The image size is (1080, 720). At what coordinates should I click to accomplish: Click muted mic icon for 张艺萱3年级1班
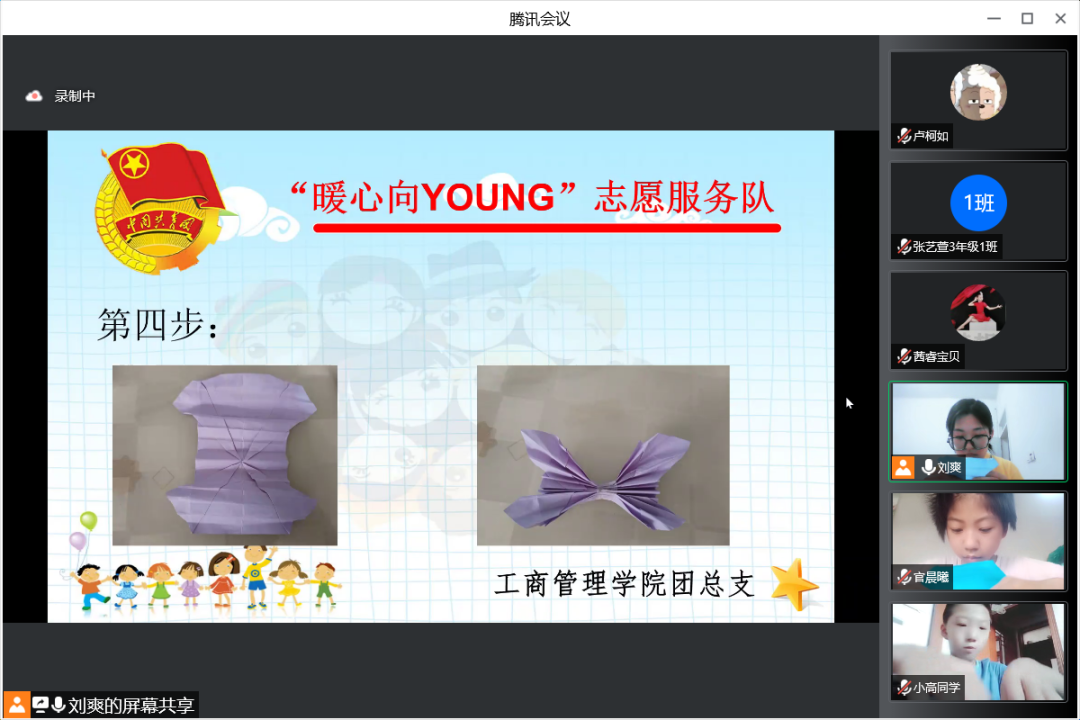[x=904, y=246]
